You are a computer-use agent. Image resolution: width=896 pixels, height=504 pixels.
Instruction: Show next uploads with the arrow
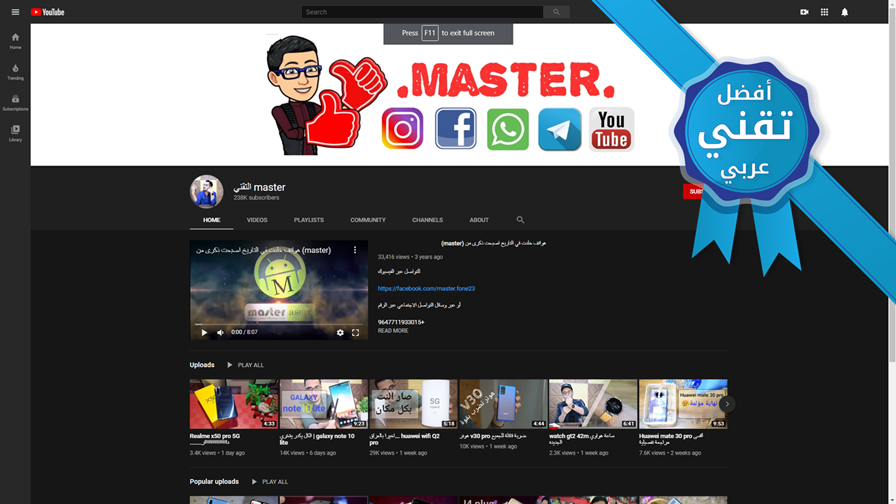tap(727, 404)
